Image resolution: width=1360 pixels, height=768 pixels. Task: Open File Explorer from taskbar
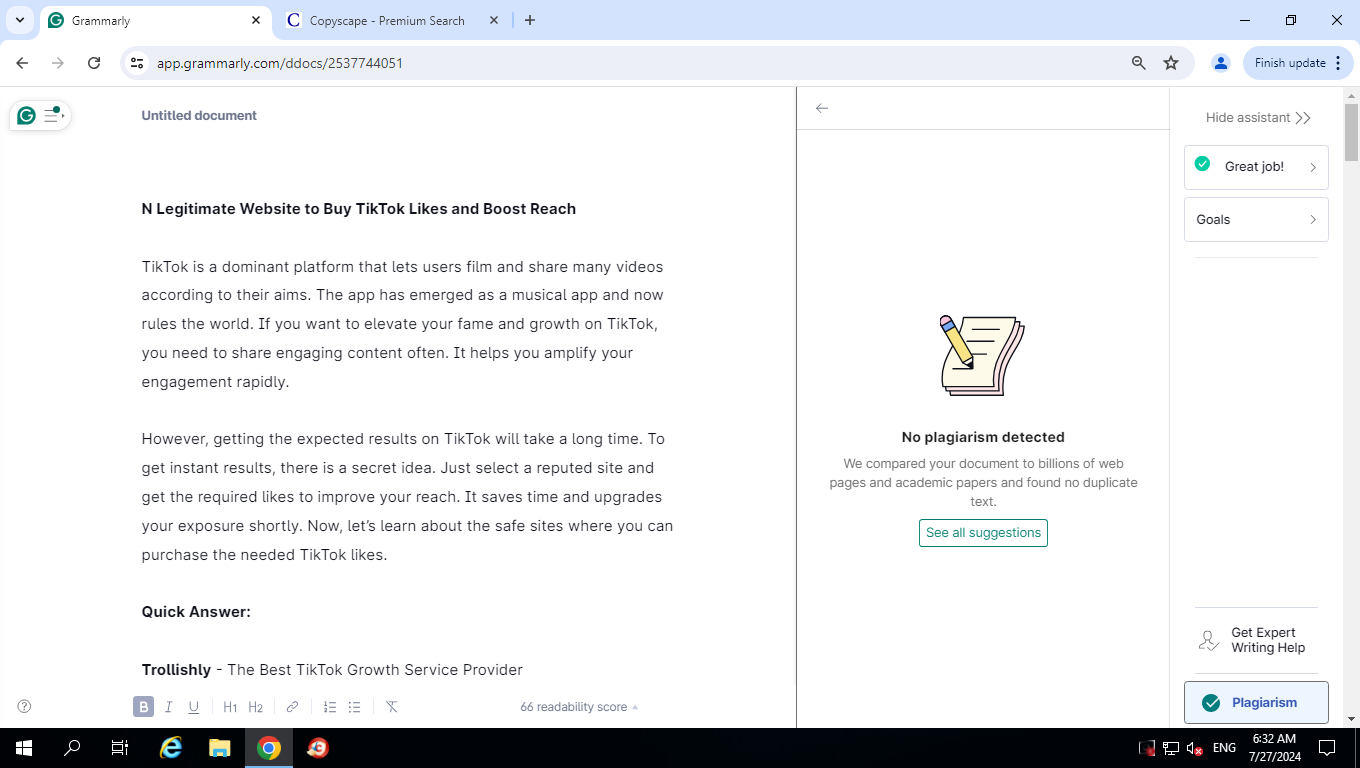[x=220, y=748]
